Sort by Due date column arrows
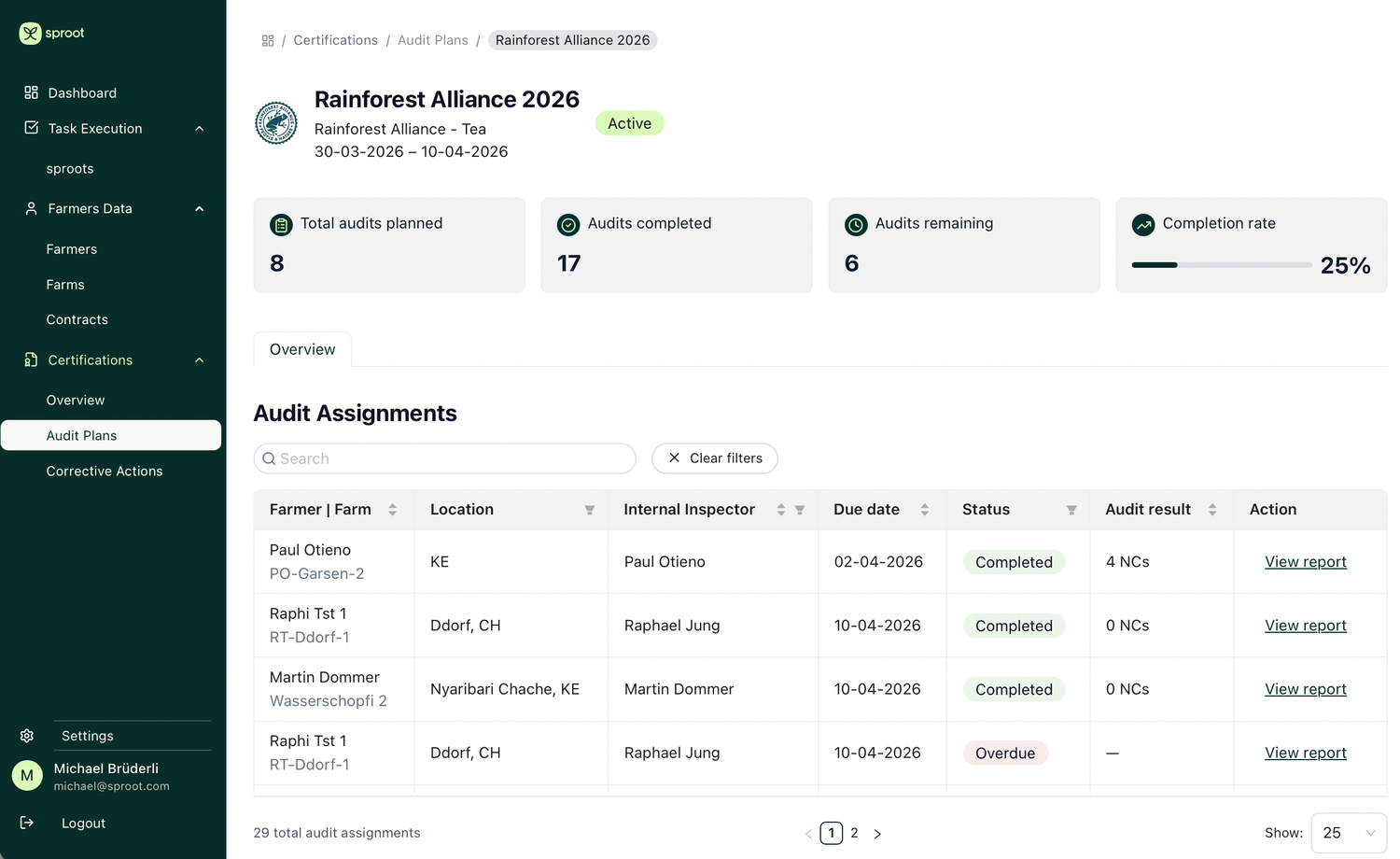 [925, 510]
